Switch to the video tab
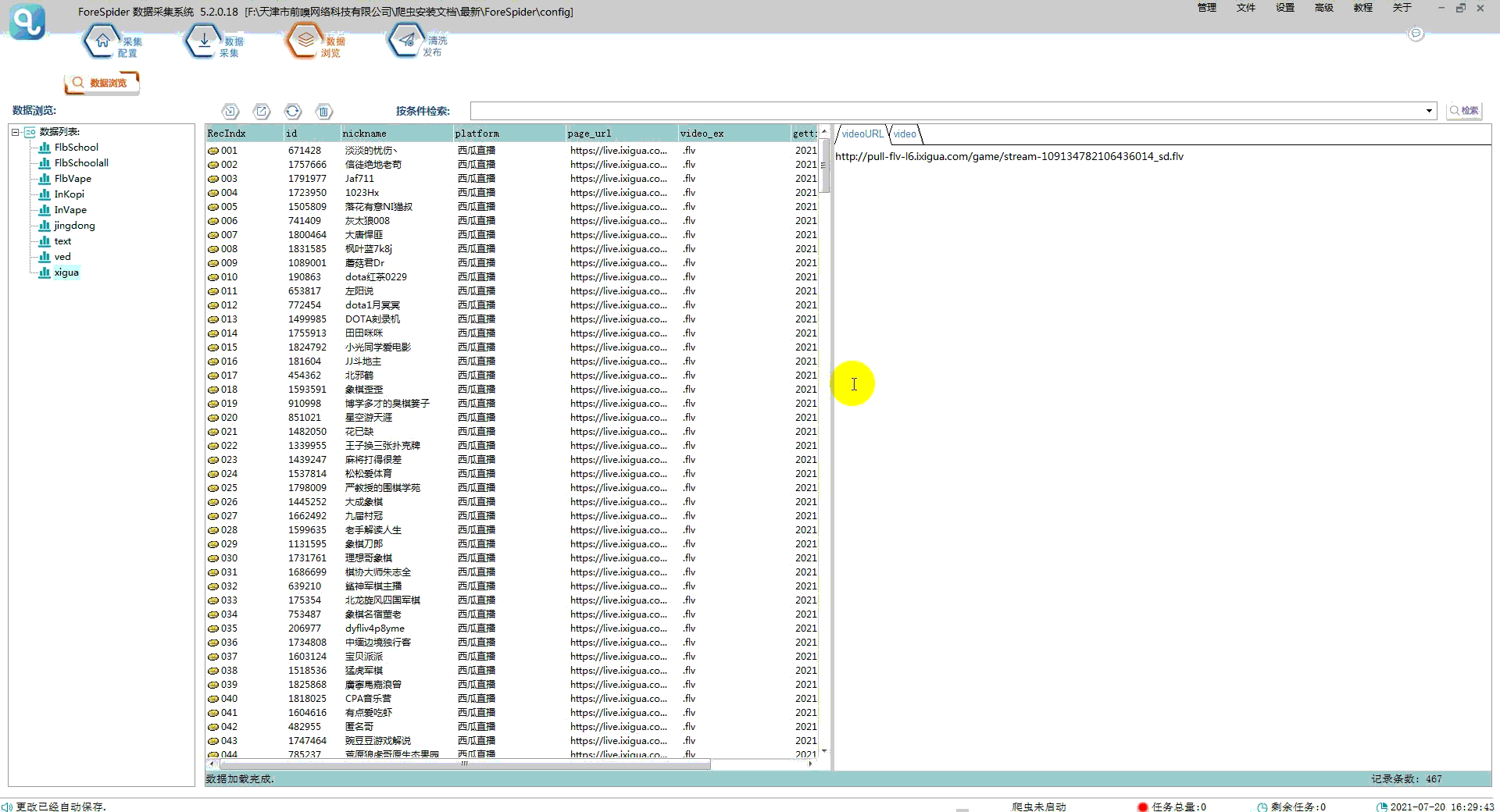The width and height of the screenshot is (1500, 812). pyautogui.click(x=905, y=134)
